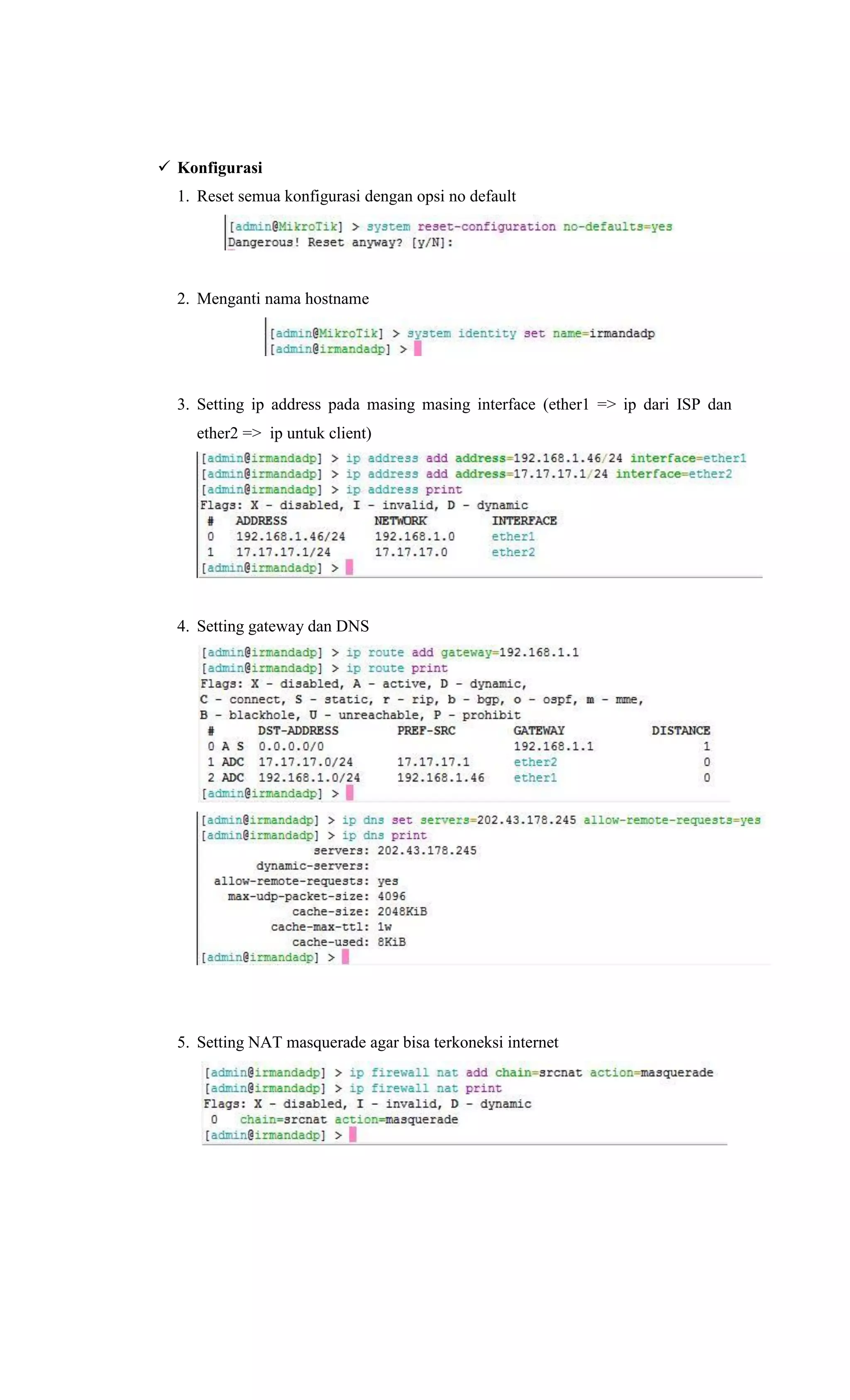This screenshot has height=1400, width=850.
Task: Click route destination "0.0.0.0/0"
Action: pos(291,746)
